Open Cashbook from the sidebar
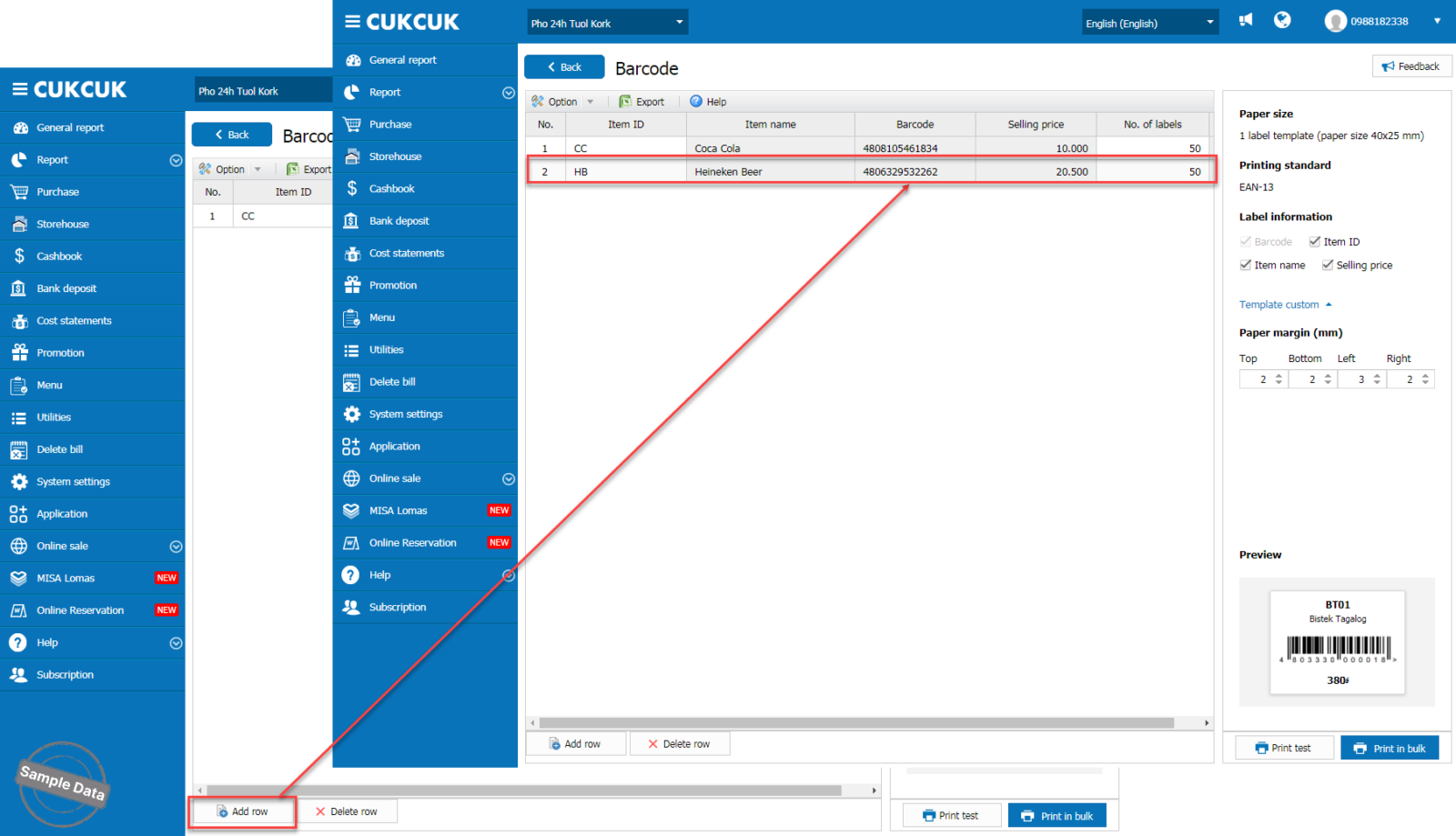This screenshot has height=836, width=1456. pyautogui.click(x=391, y=188)
